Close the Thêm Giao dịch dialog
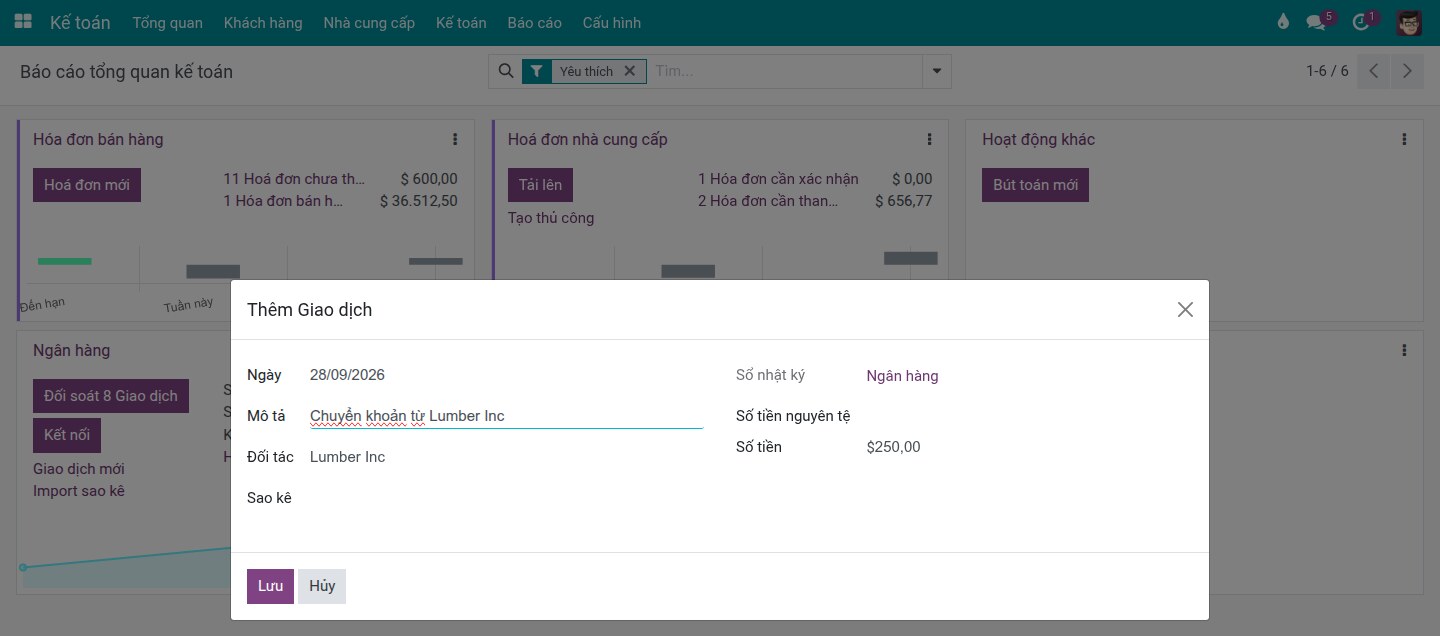The height and width of the screenshot is (636, 1440). coord(1185,310)
